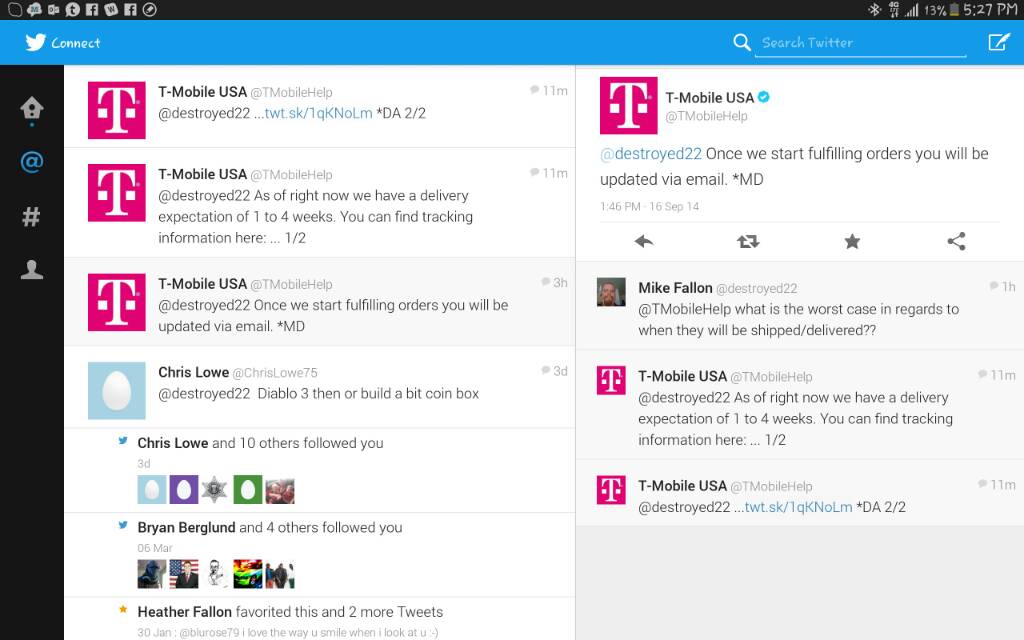
Task: Tap the purple egg follower avatar
Action: pos(184,489)
